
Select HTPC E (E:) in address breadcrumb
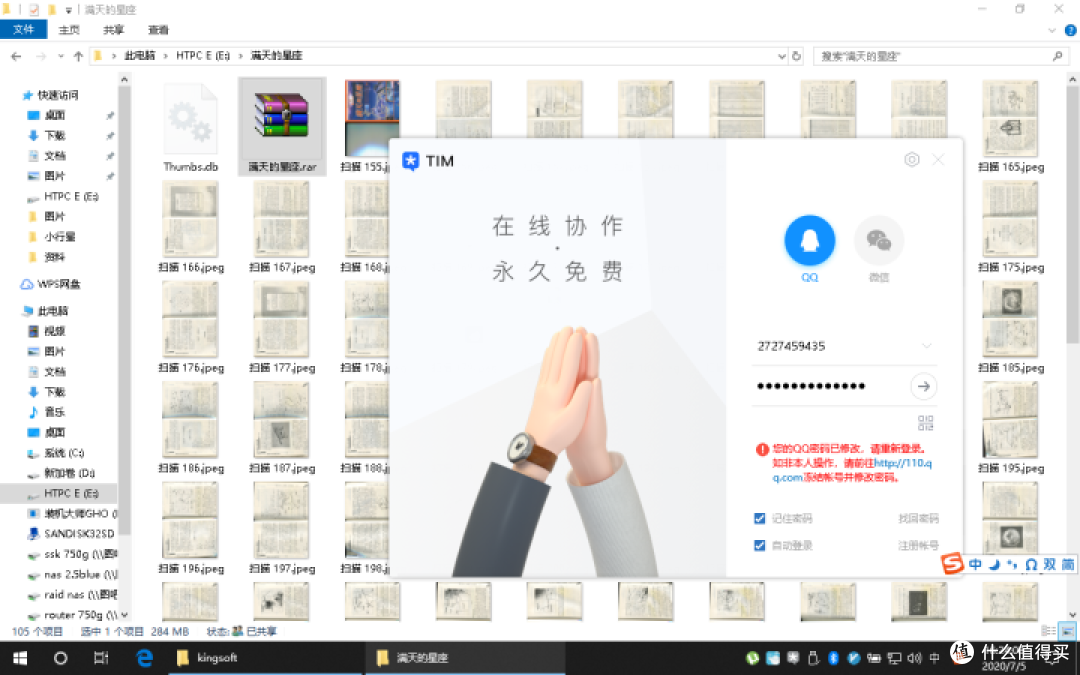click(203, 56)
